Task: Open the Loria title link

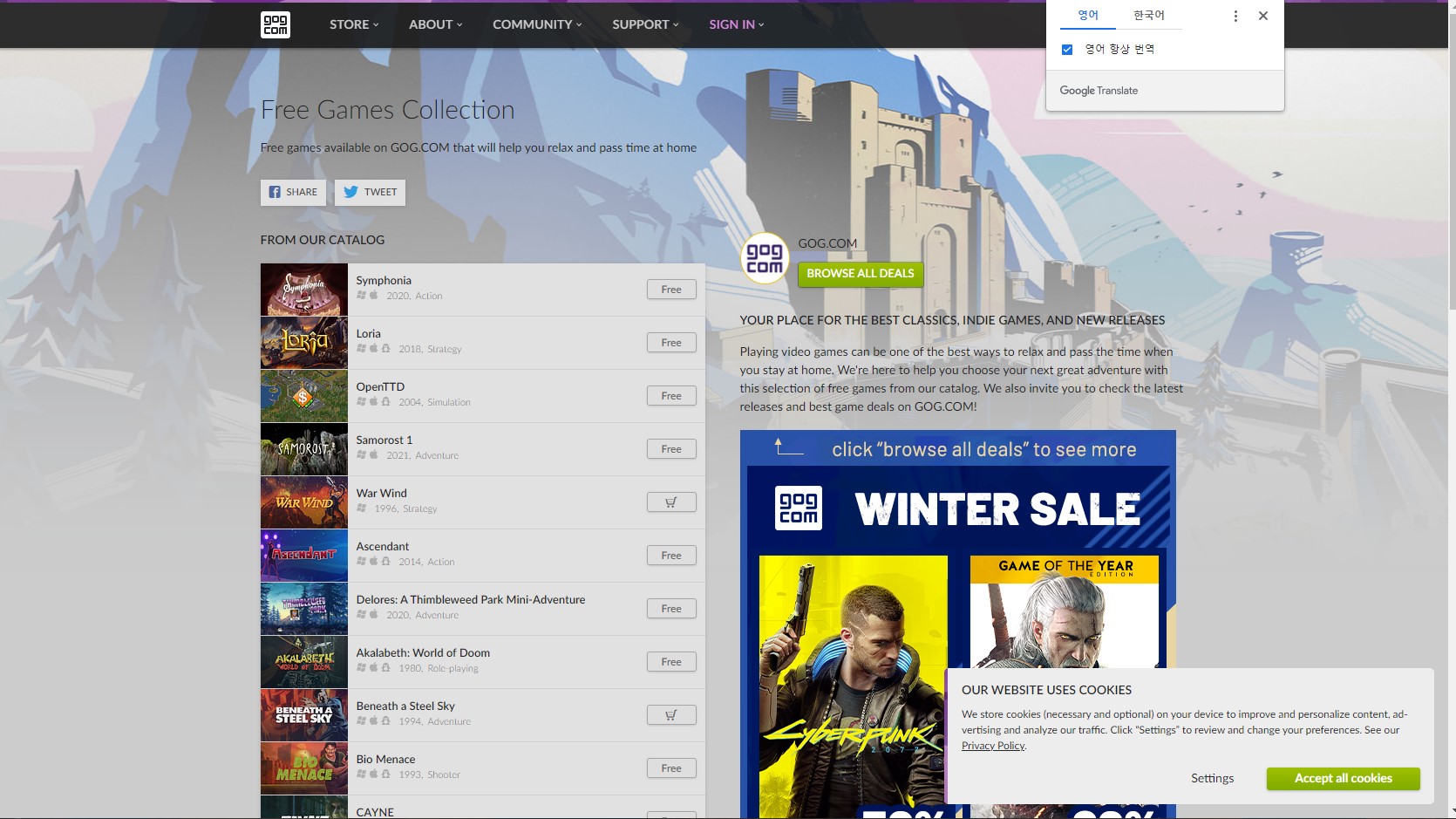Action: click(x=368, y=334)
